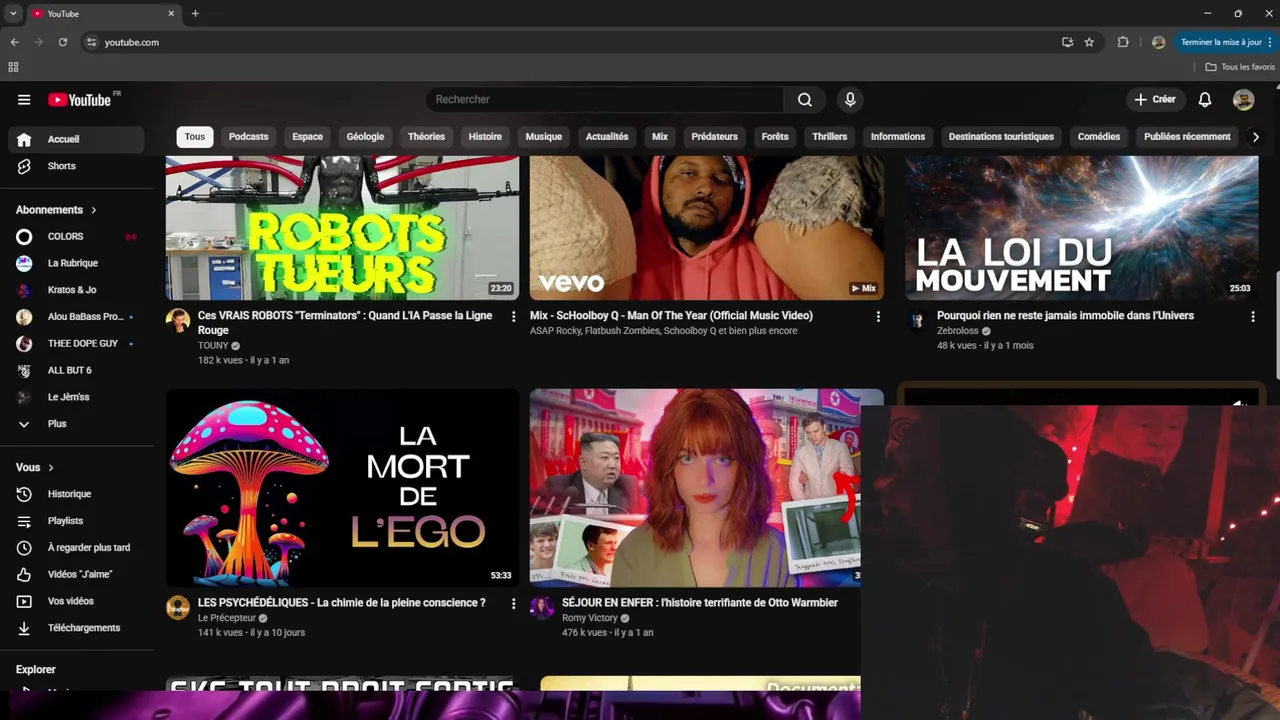Open TOUNY channel link
The width and height of the screenshot is (1280, 720).
pyautogui.click(x=213, y=345)
